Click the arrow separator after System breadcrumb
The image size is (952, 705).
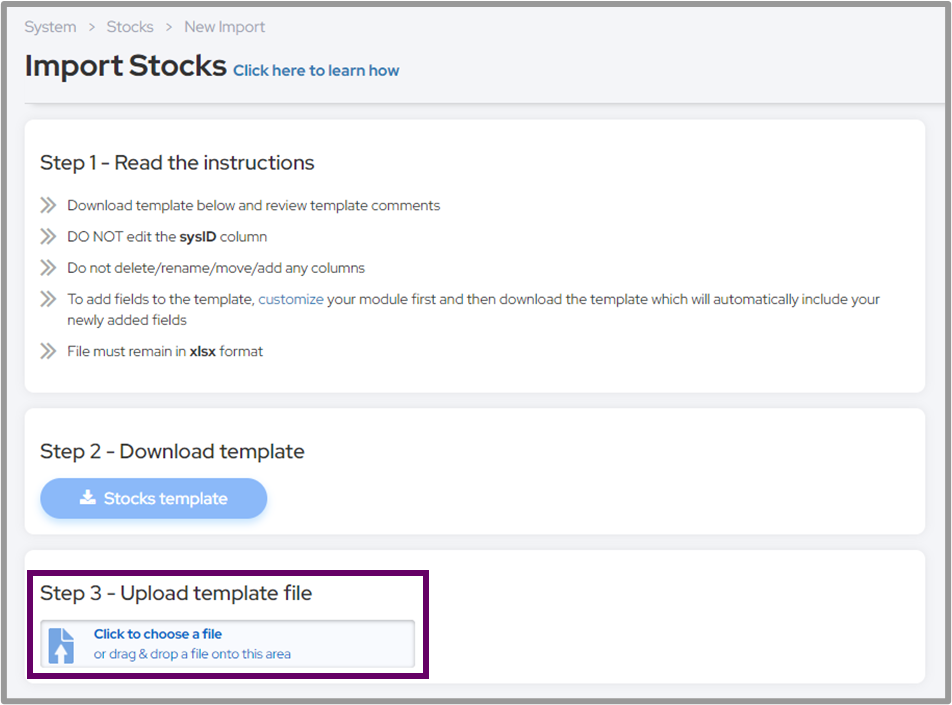tap(91, 27)
